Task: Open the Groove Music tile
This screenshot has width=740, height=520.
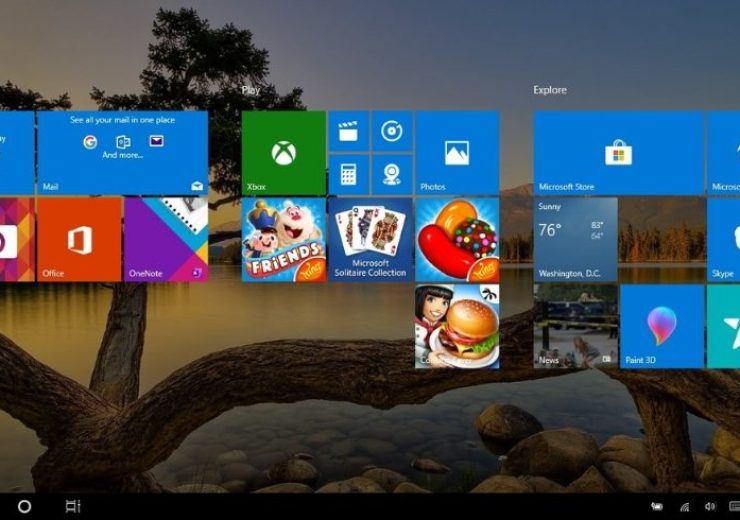Action: click(x=392, y=131)
